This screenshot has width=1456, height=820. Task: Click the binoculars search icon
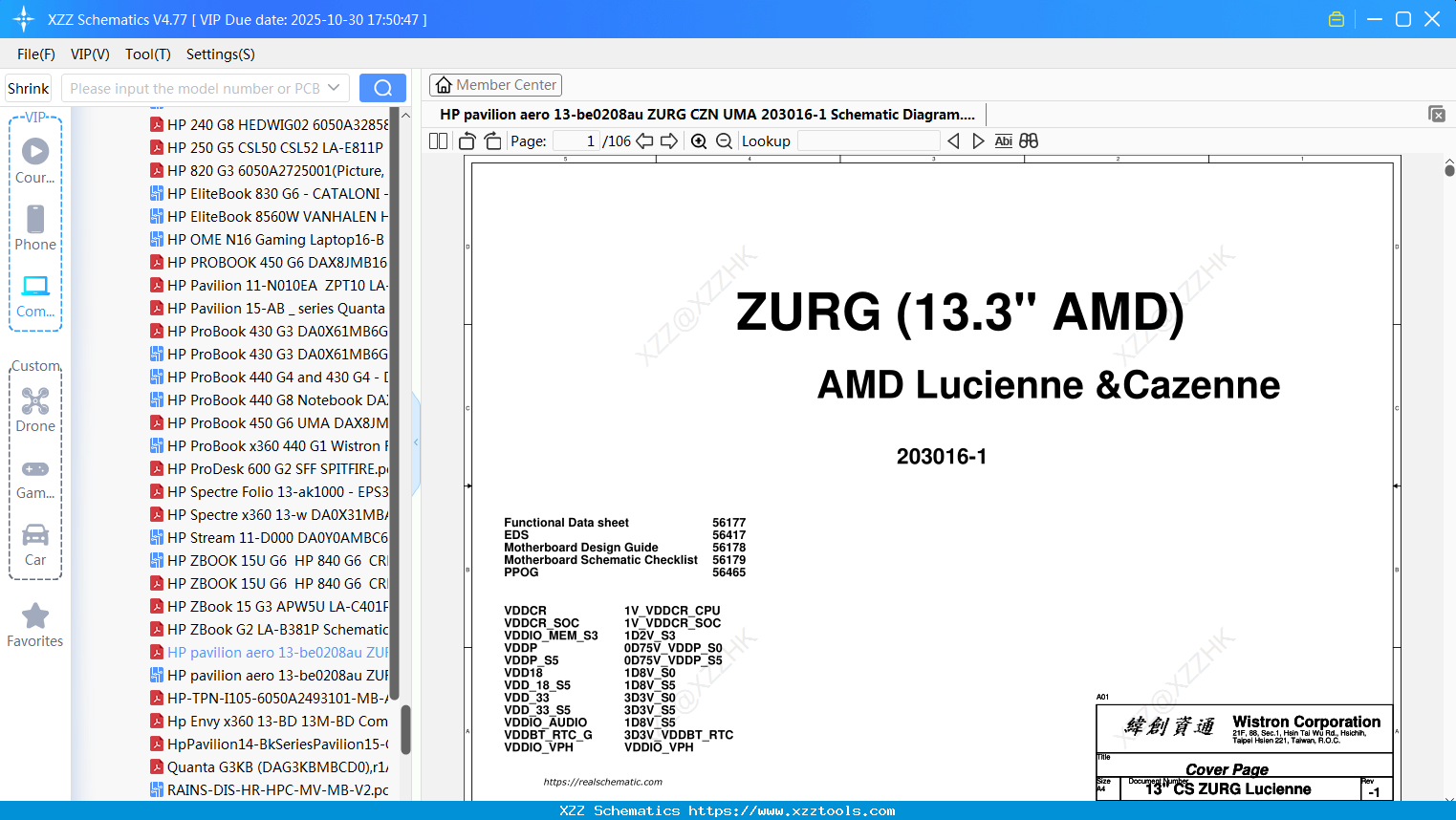1029,140
